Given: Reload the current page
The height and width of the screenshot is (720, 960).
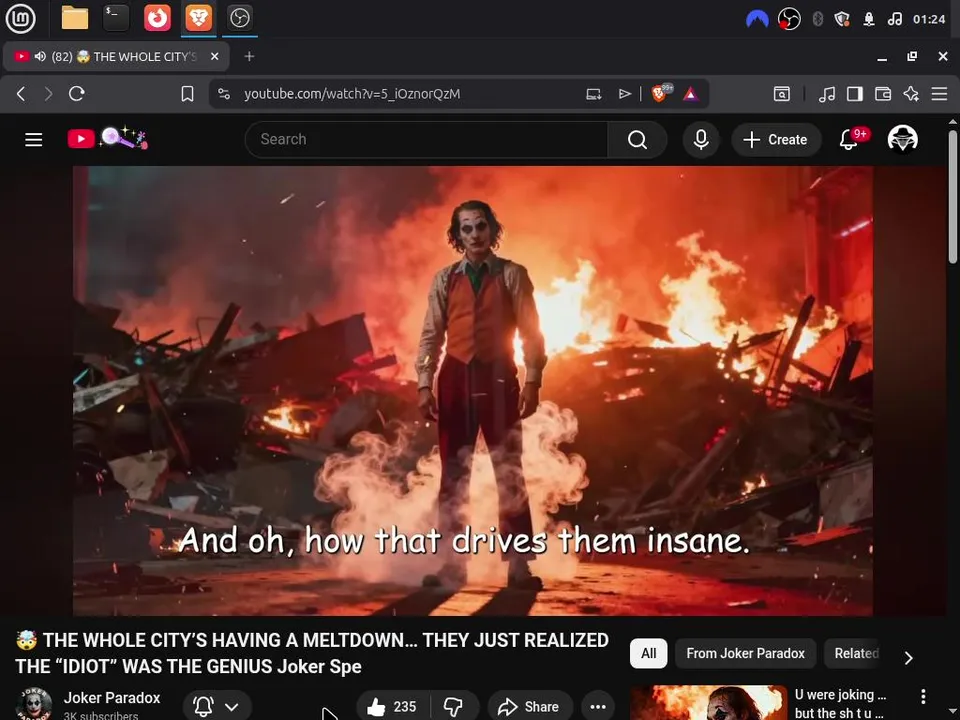Looking at the screenshot, I should click(77, 94).
